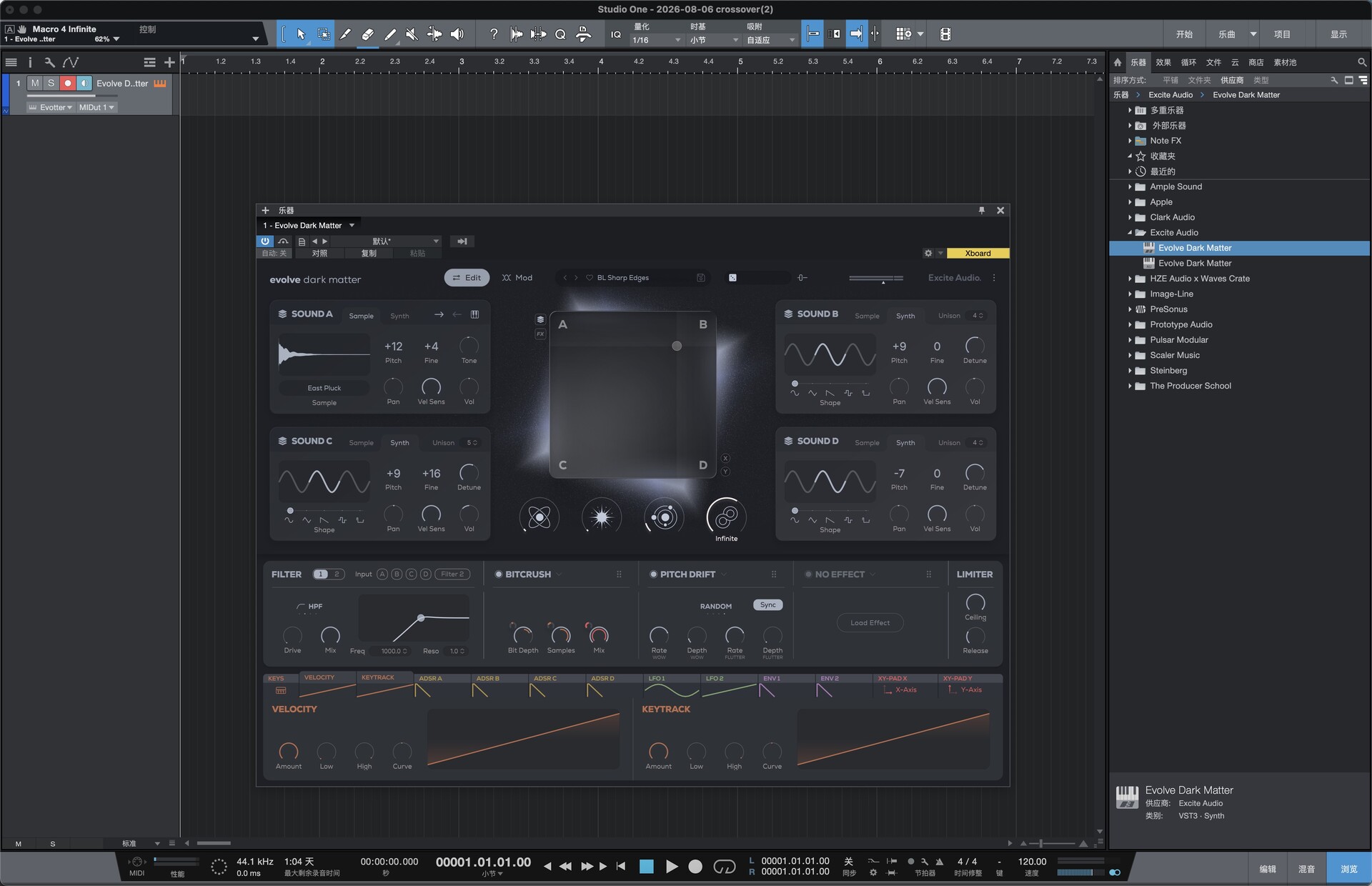The width and height of the screenshot is (1372, 886).
Task: Open the 混音 mix view button
Action: tap(1306, 868)
